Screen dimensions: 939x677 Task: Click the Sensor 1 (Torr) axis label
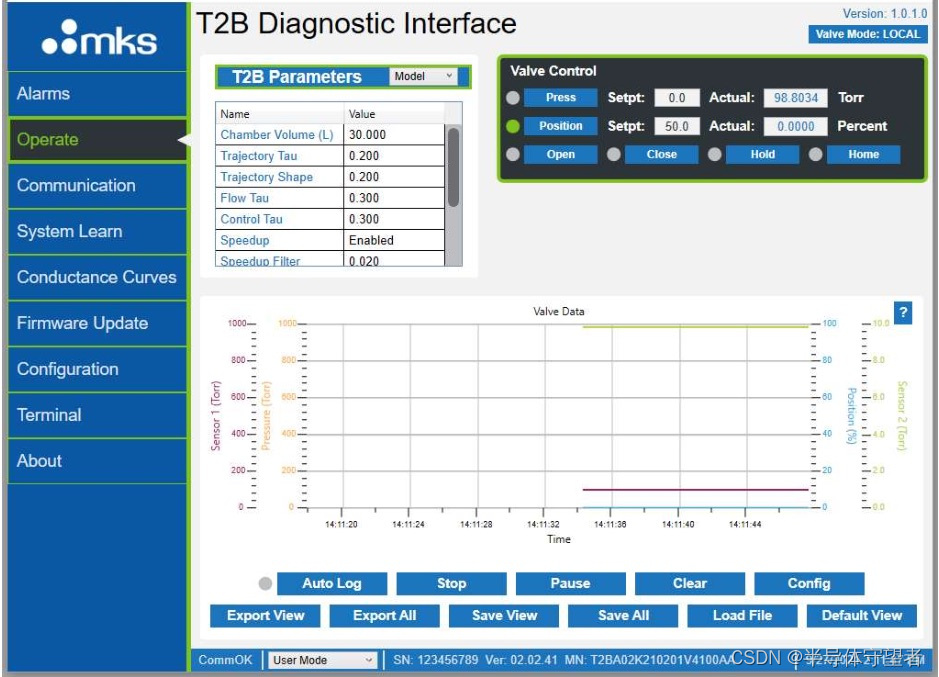(216, 416)
